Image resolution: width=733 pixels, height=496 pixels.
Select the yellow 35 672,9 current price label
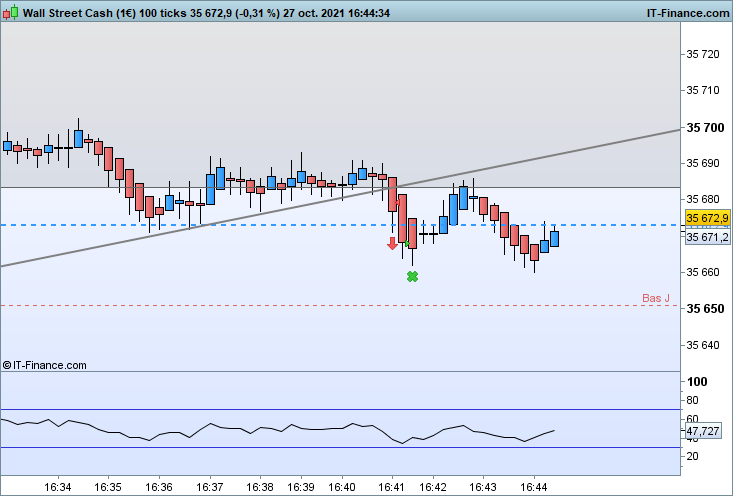tap(707, 218)
